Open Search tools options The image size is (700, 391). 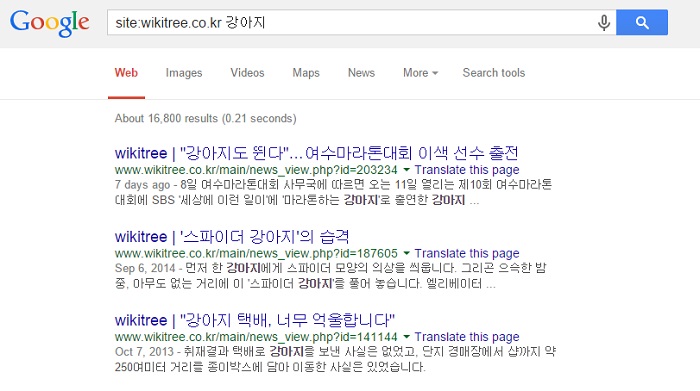(x=494, y=73)
